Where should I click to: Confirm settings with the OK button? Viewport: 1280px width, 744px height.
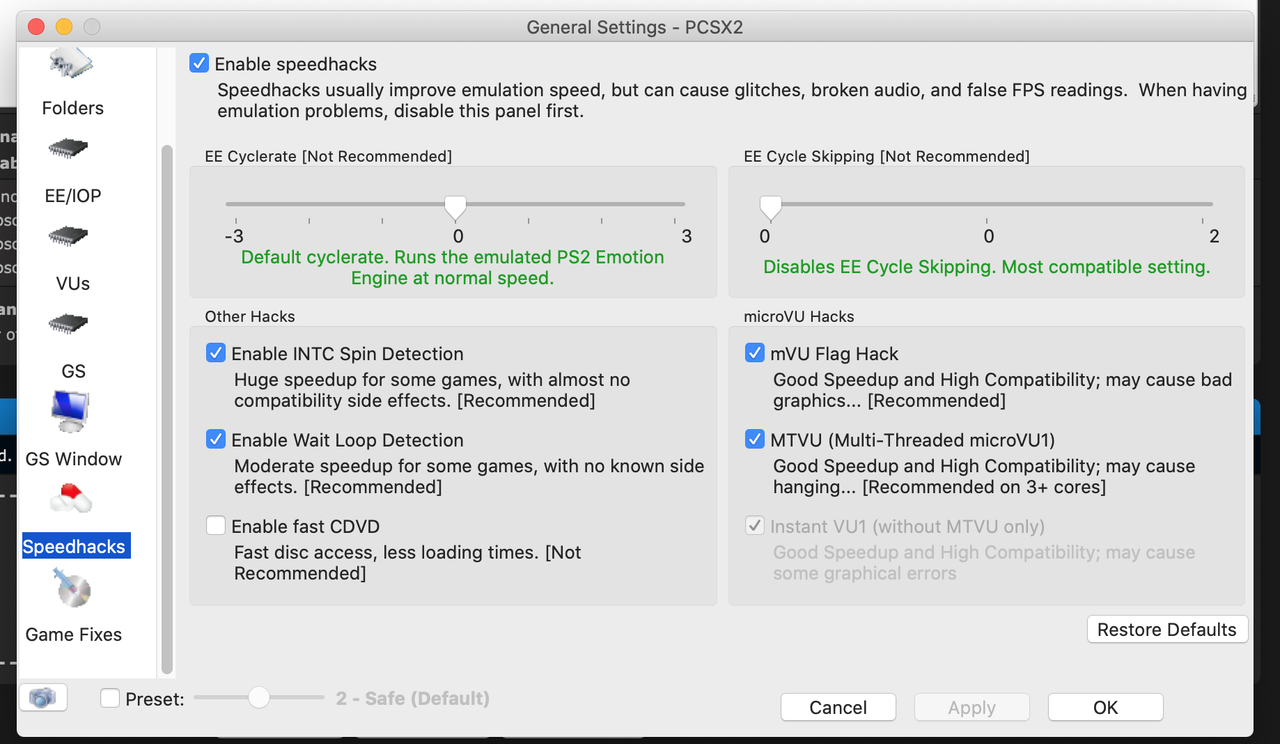[x=1105, y=707]
